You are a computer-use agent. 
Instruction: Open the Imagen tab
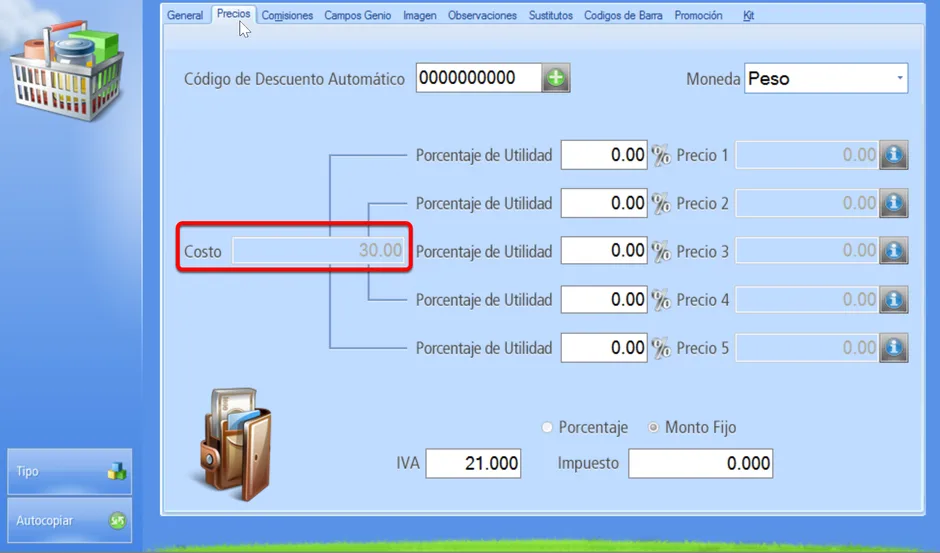coord(420,16)
